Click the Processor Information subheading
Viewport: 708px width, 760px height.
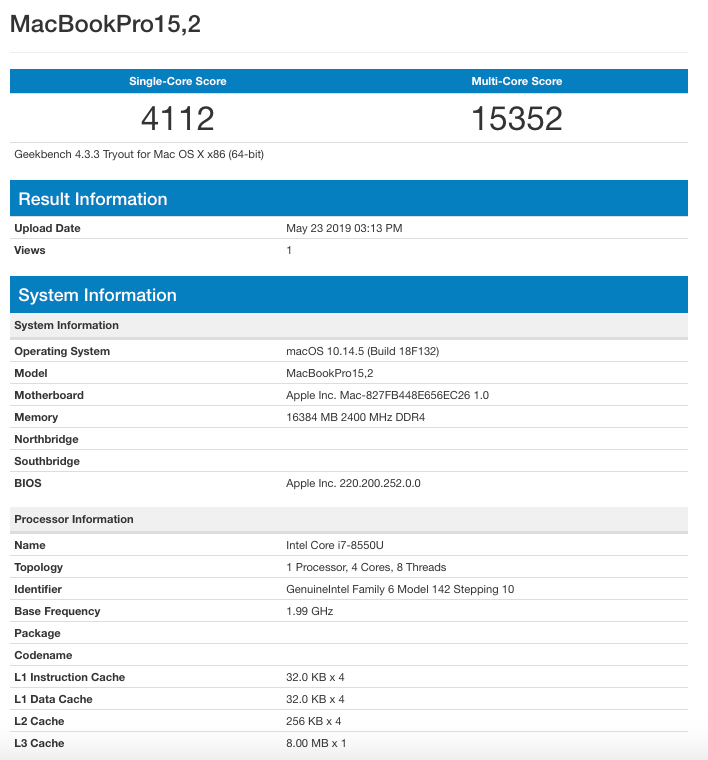pyautogui.click(x=349, y=519)
